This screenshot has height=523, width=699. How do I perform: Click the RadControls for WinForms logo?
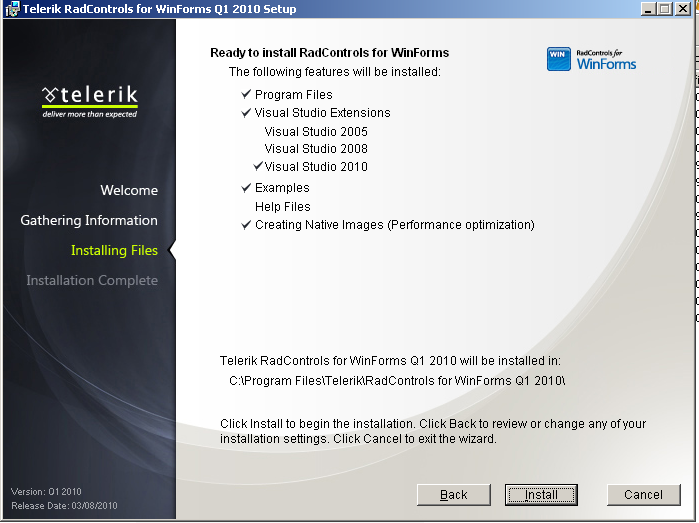pyautogui.click(x=592, y=59)
